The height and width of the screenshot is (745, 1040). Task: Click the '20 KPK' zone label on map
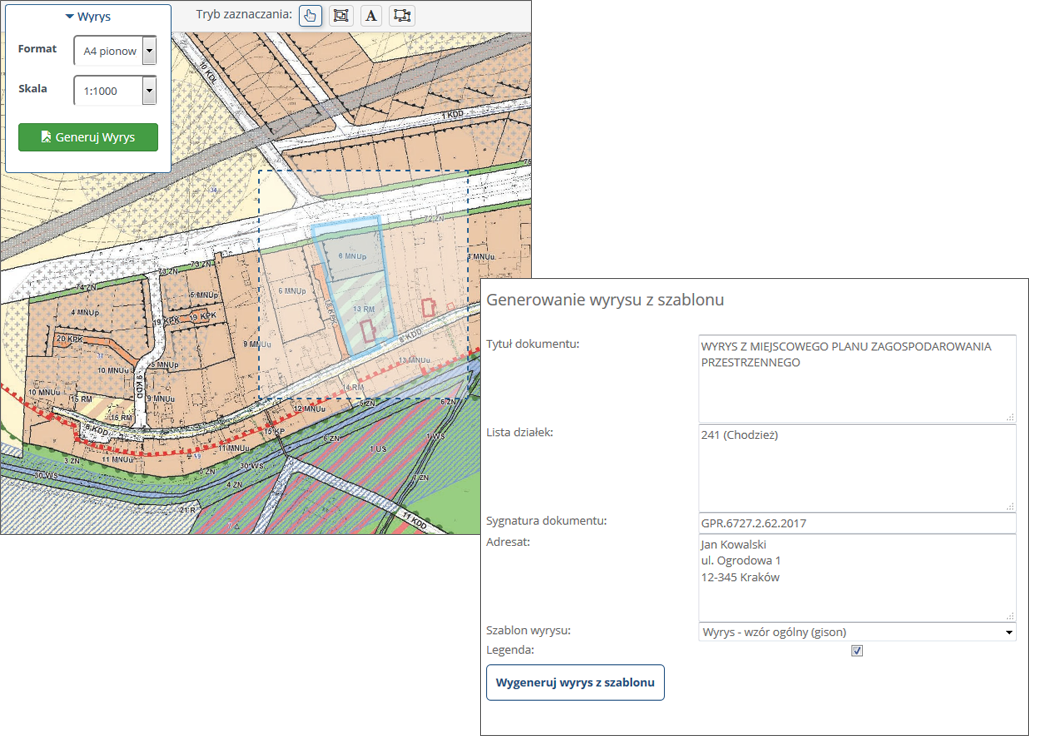click(70, 339)
